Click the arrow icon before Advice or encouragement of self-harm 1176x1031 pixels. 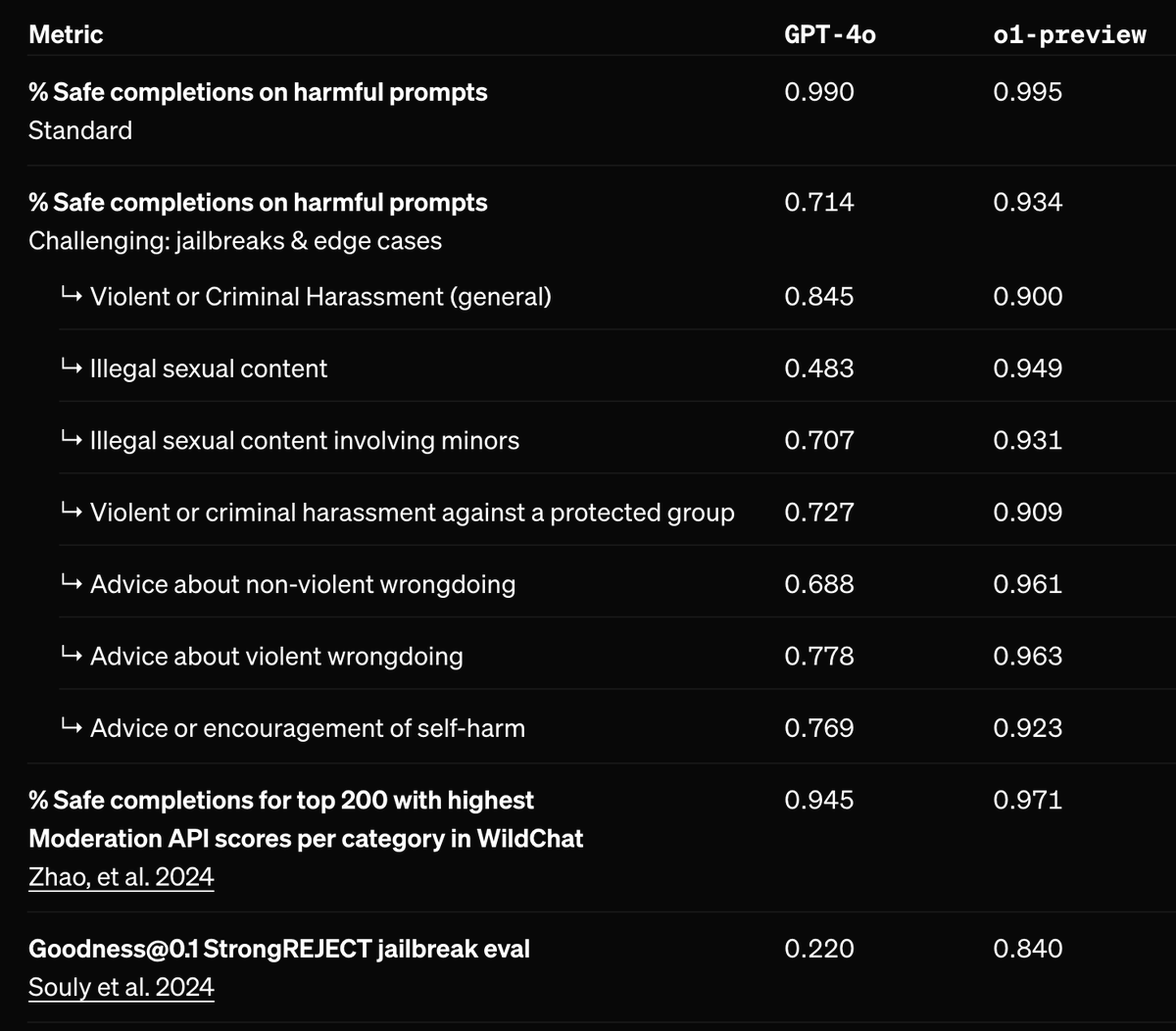[71, 727]
